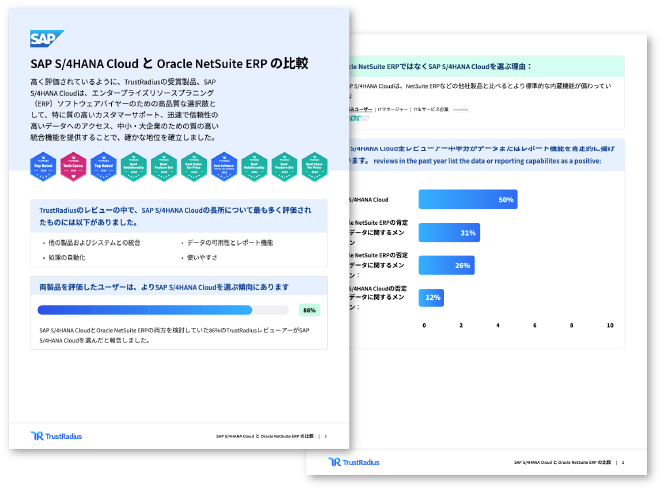Click the Top Rated badge left of Tech Cares
The image size is (662, 490).
[x=43, y=167]
